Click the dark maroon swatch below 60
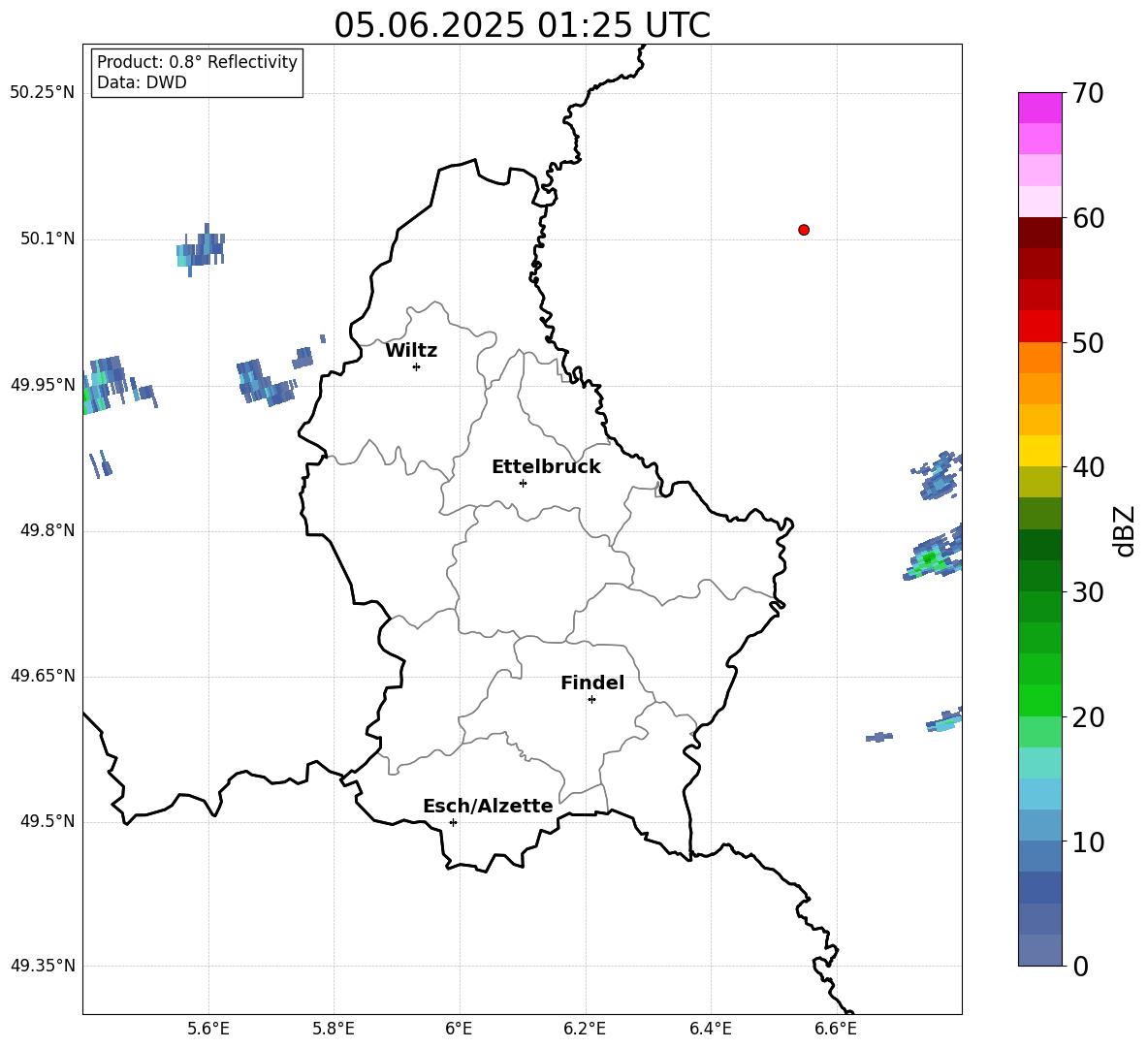 pyautogui.click(x=1039, y=233)
